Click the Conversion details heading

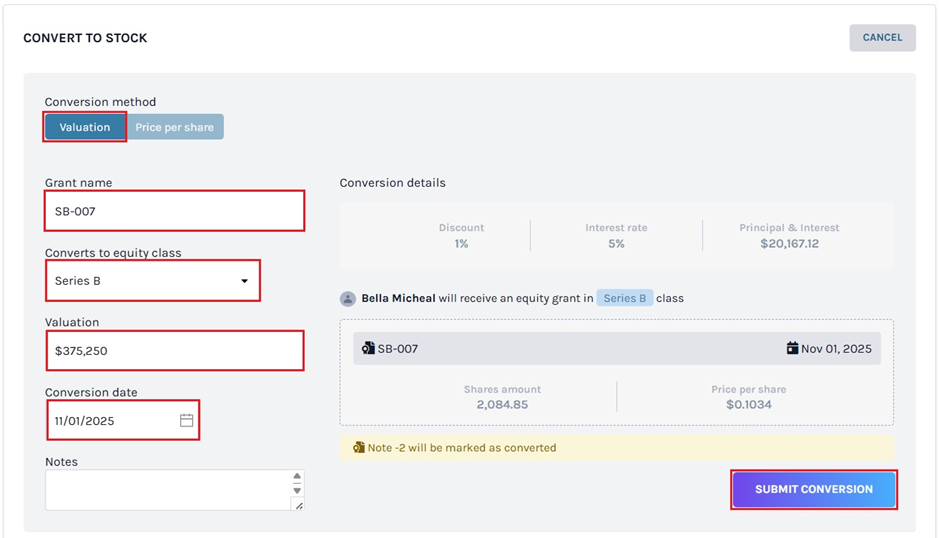pyautogui.click(x=392, y=183)
